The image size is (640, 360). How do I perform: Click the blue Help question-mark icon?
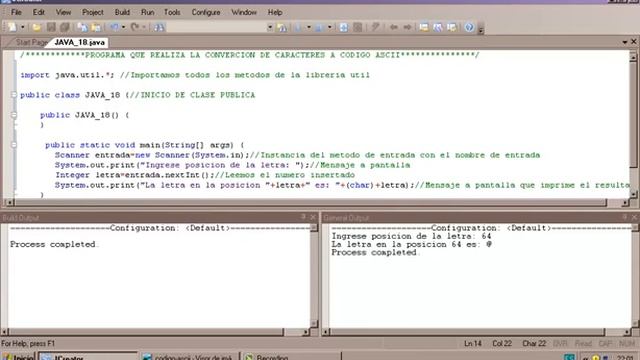point(469,27)
